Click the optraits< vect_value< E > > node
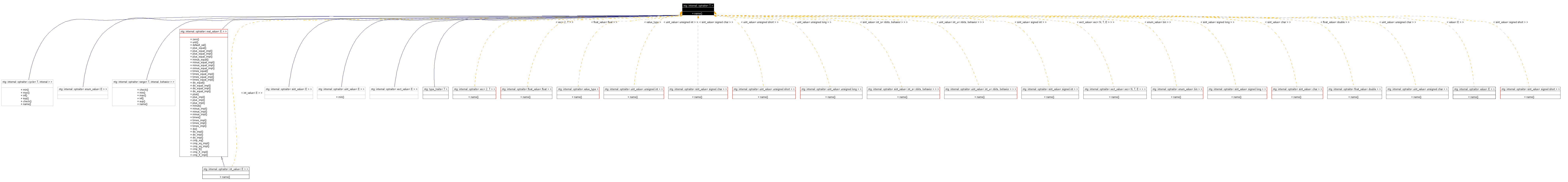Screen dimensions: 1568x182 click(x=394, y=93)
